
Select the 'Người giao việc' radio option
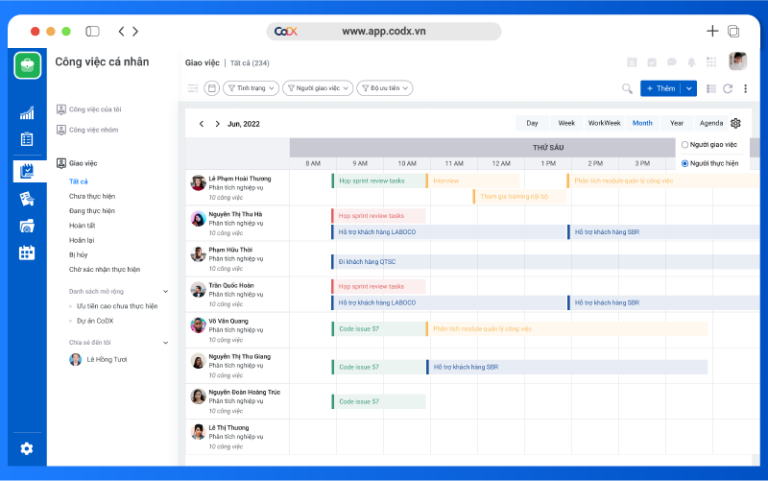tap(685, 145)
